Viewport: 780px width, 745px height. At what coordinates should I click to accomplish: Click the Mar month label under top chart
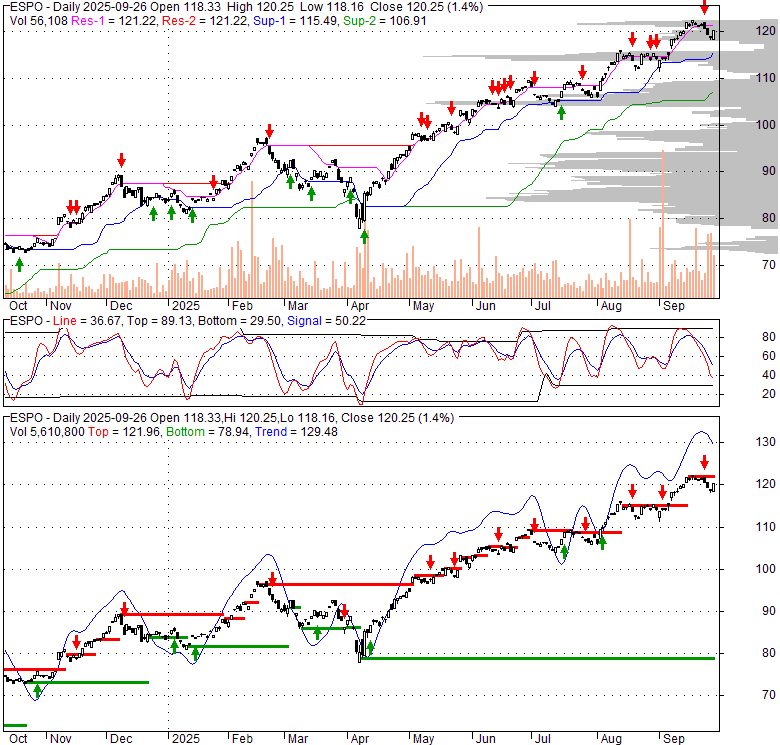point(298,306)
